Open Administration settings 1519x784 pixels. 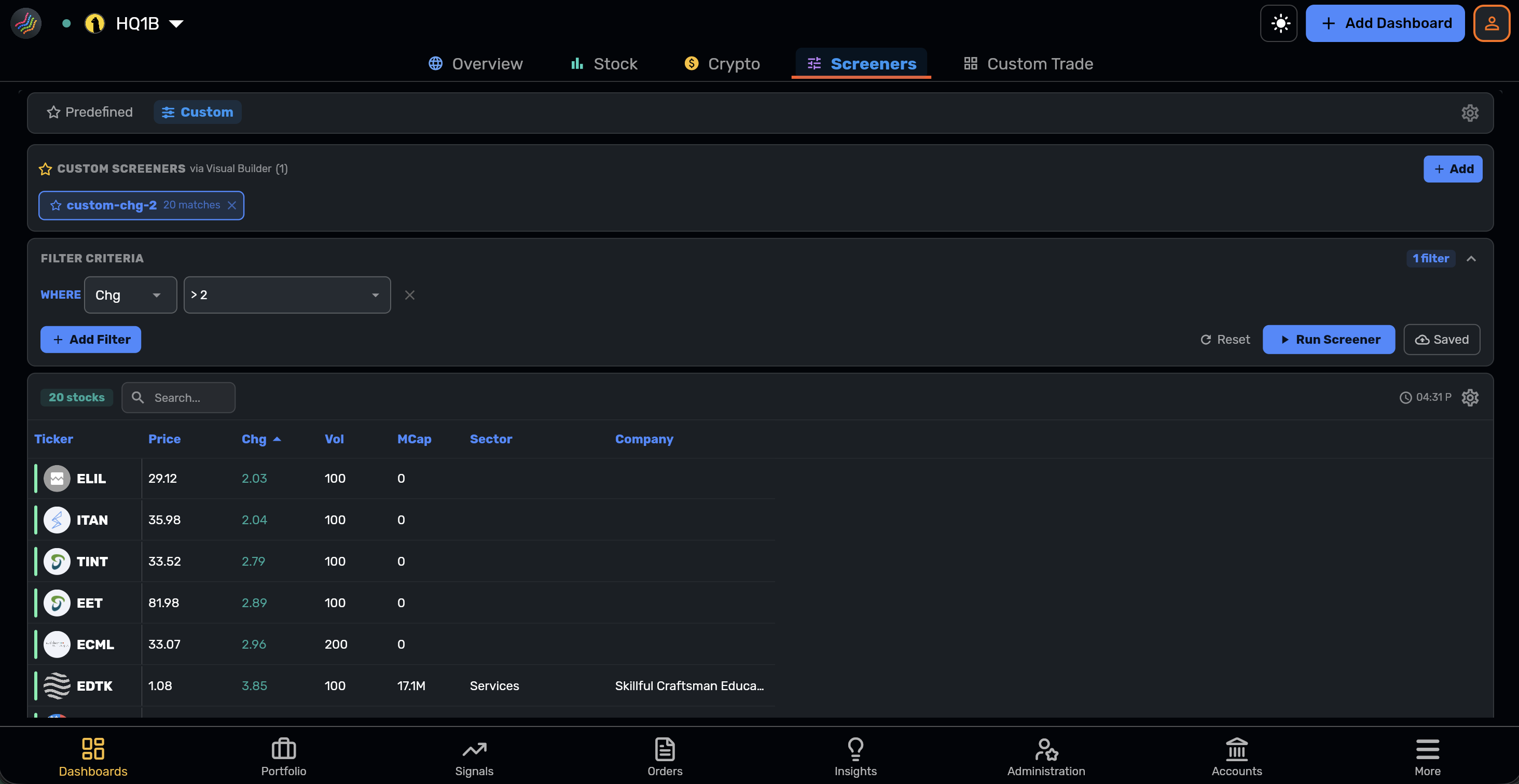(x=1046, y=758)
